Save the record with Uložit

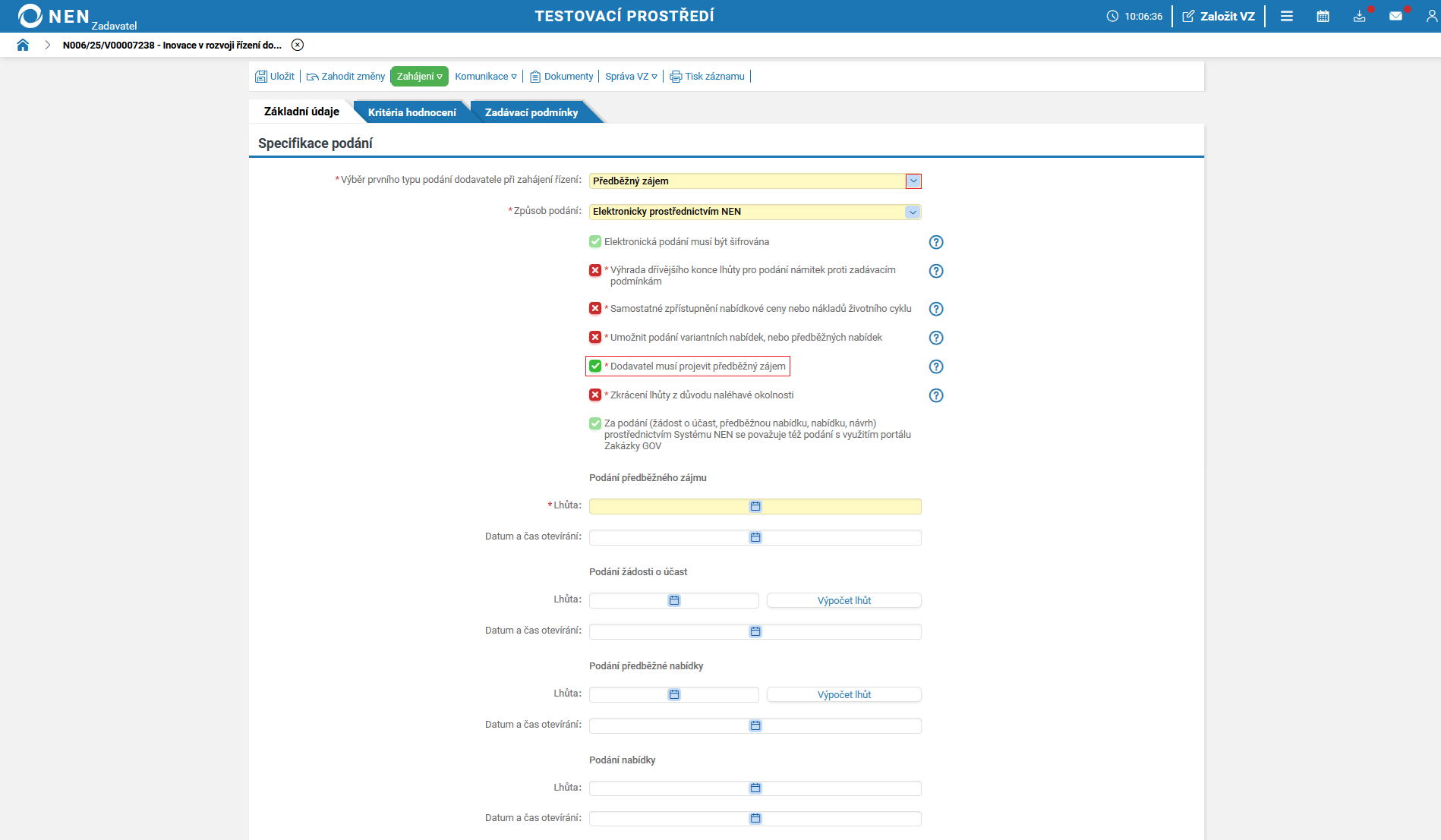coord(275,77)
